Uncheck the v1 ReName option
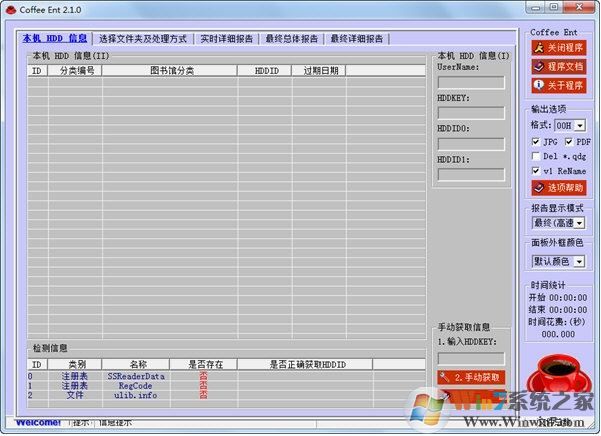This screenshot has width=601, height=436. [x=536, y=171]
